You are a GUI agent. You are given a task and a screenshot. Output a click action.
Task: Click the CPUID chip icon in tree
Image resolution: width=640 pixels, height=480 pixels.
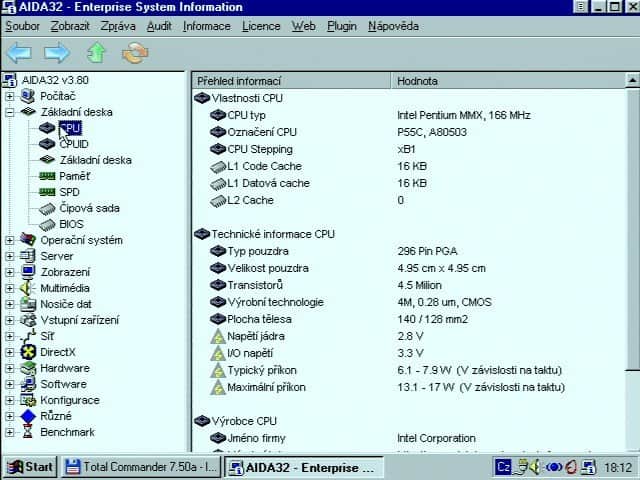click(47, 144)
